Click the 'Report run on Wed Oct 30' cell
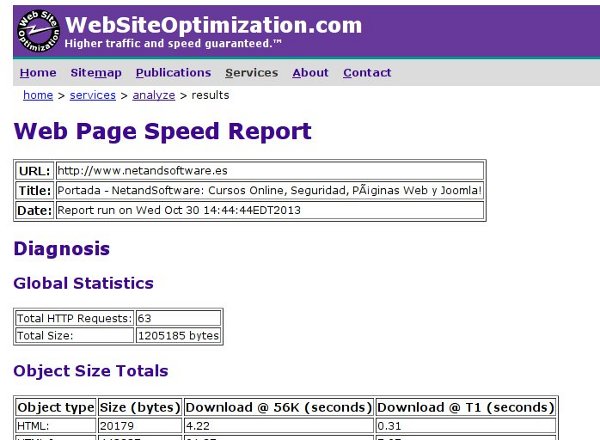This screenshot has width=600, height=440. 270,210
